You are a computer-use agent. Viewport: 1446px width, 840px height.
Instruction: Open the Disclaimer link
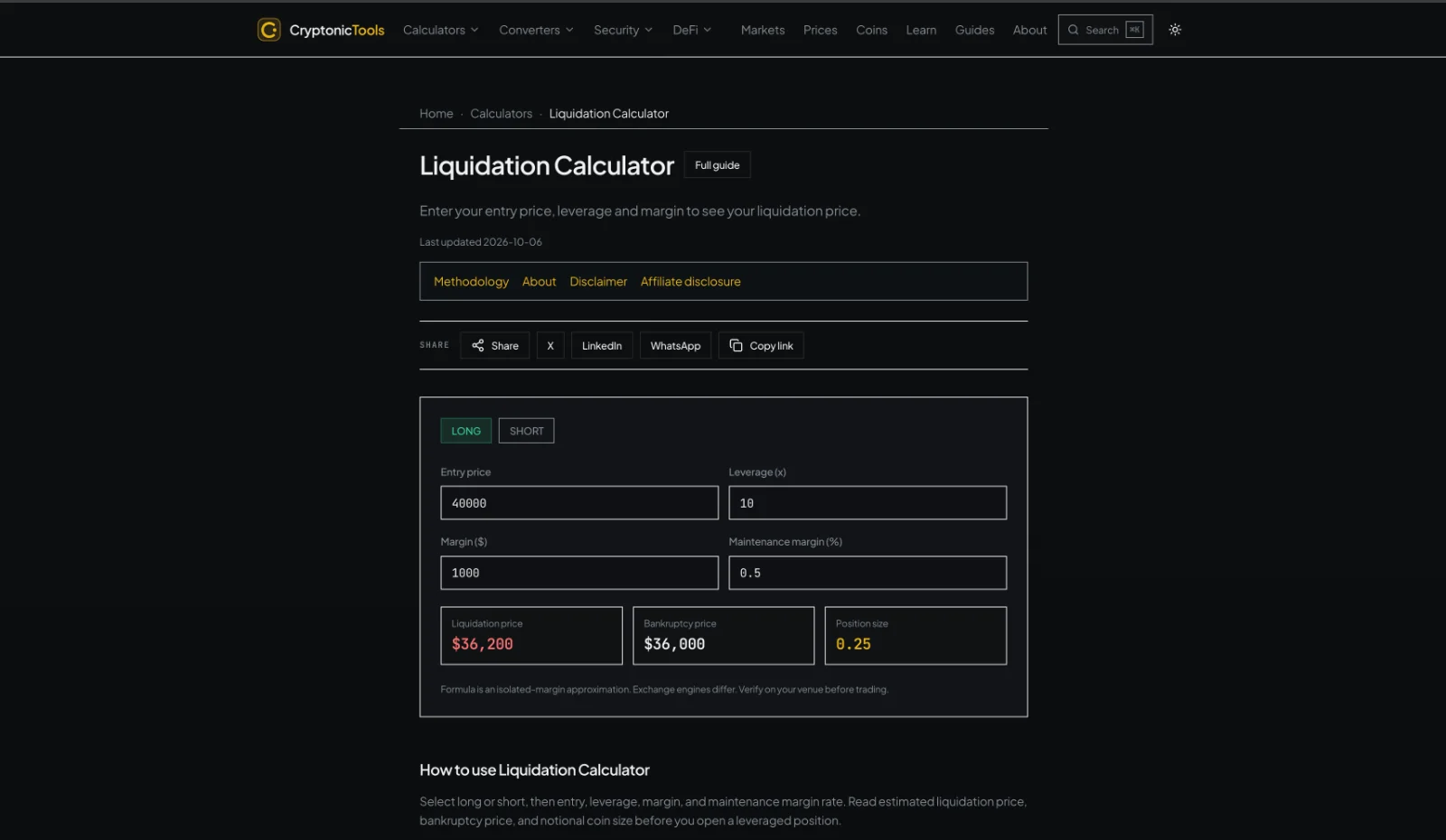[x=598, y=282]
